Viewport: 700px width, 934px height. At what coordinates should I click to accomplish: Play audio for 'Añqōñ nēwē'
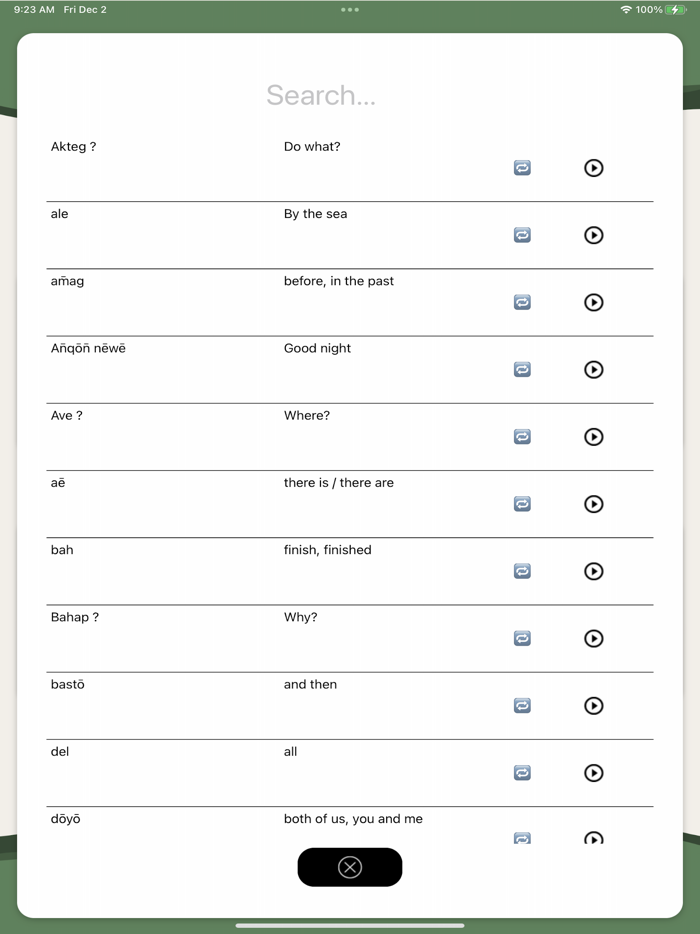[594, 370]
